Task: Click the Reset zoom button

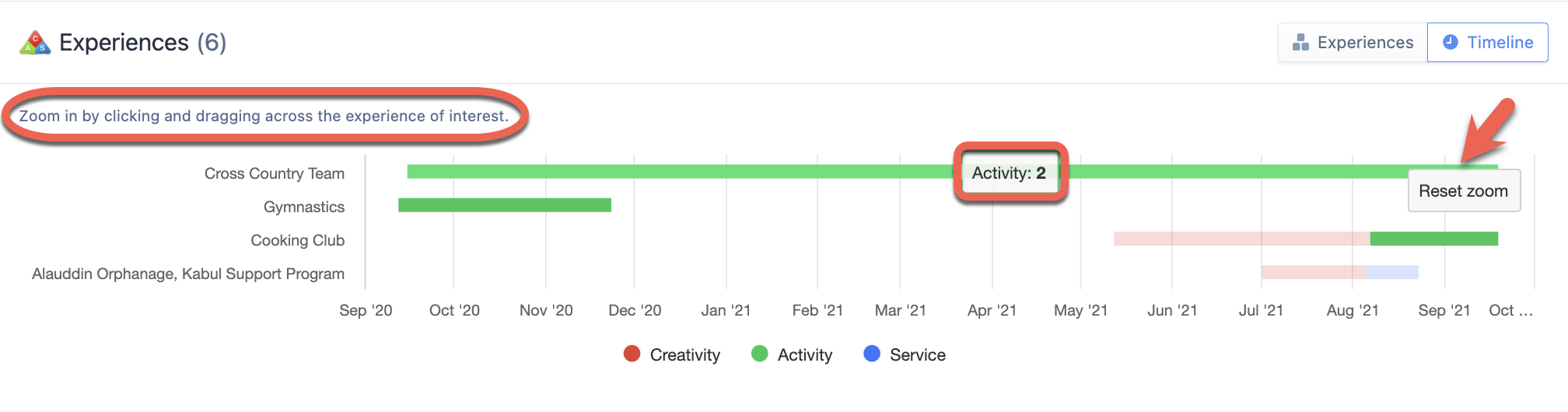Action: point(1464,190)
